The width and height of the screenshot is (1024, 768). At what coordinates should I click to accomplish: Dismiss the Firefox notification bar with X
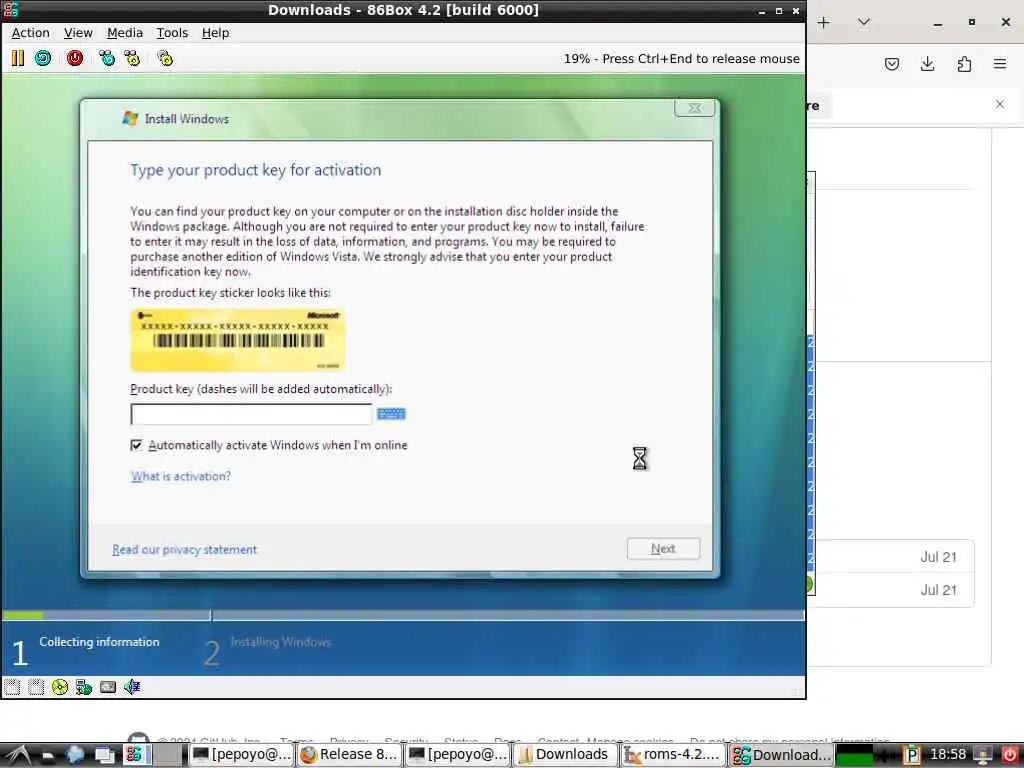[1000, 104]
